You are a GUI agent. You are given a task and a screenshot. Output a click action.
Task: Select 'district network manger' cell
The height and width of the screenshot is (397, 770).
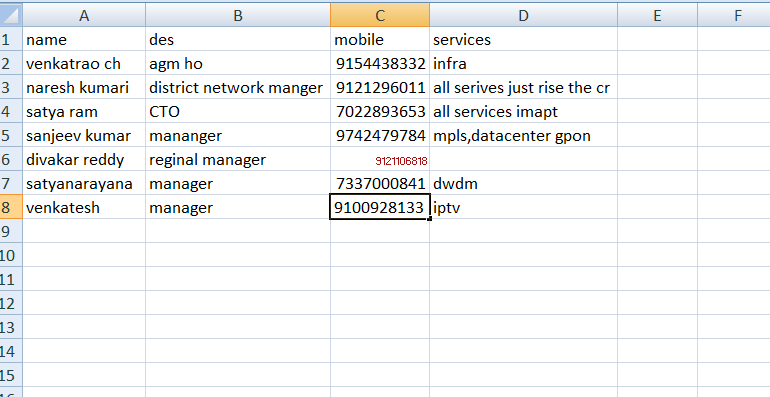click(238, 87)
